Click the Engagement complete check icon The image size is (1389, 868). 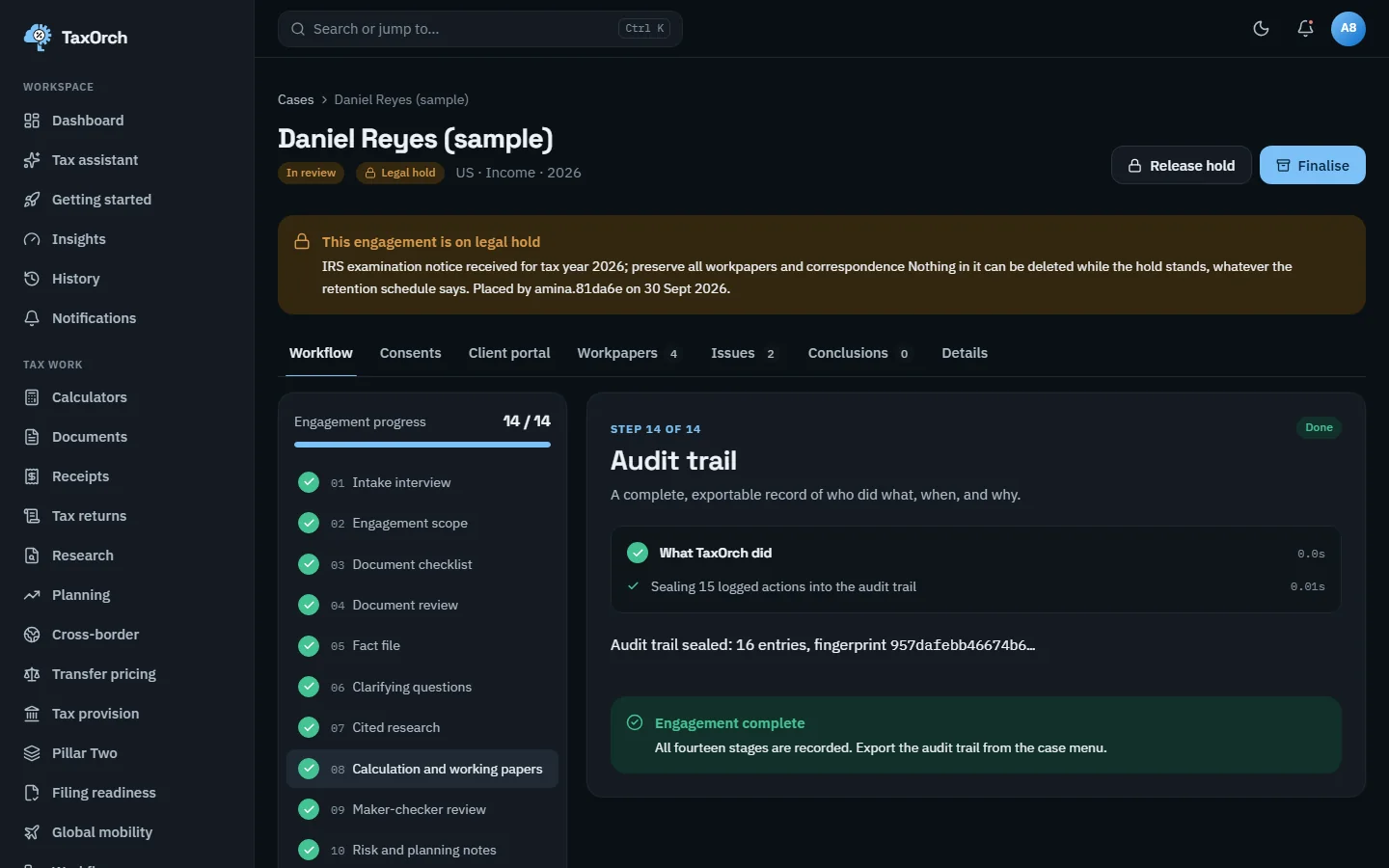point(635,722)
